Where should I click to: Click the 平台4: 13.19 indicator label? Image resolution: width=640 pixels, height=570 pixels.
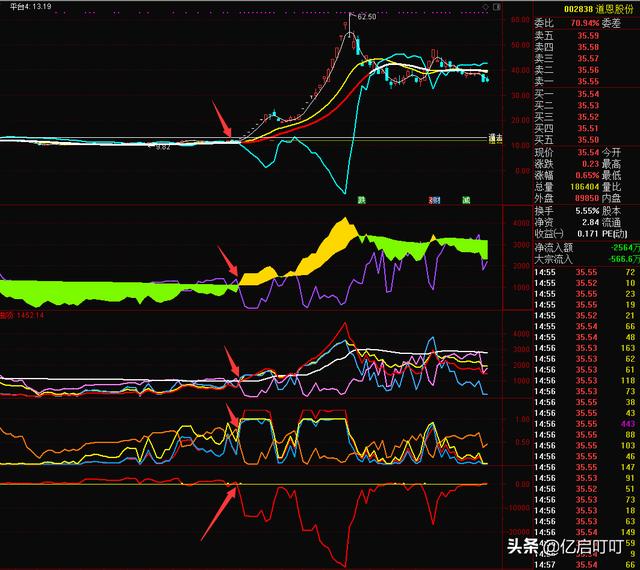point(26,6)
